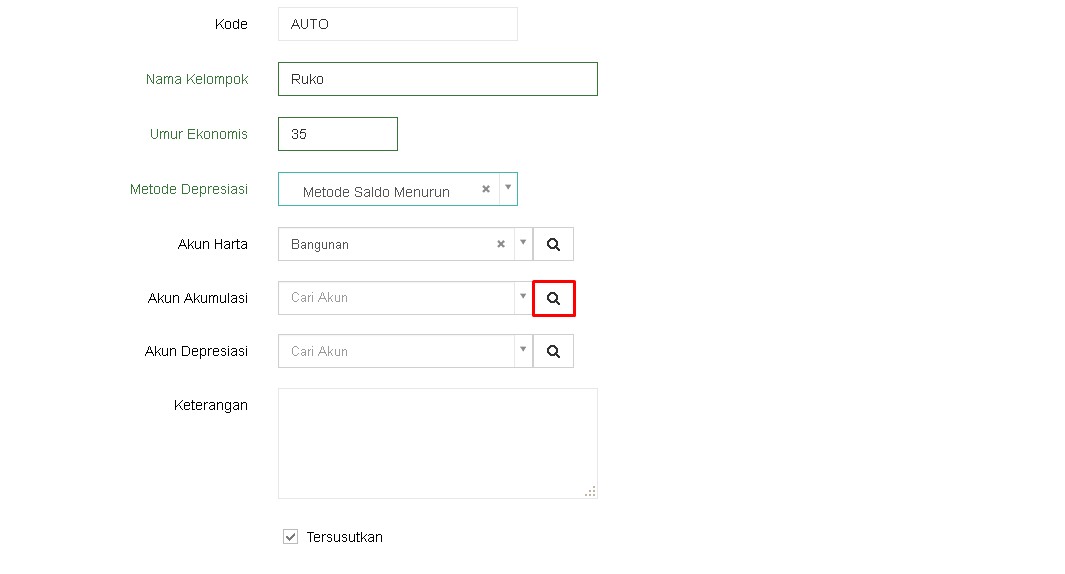The height and width of the screenshot is (574, 1065).
Task: Expand the Akun Akumulasi dropdown arrow
Action: 522,297
